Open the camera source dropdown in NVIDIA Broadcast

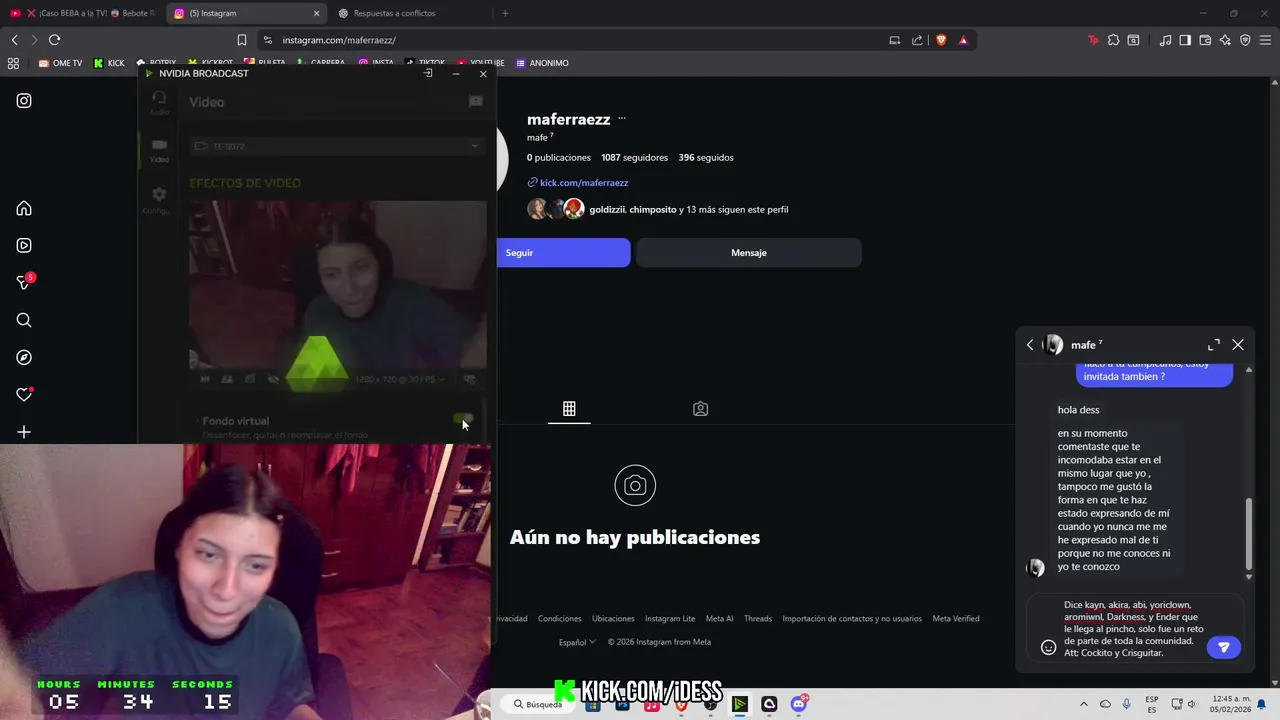[337, 146]
